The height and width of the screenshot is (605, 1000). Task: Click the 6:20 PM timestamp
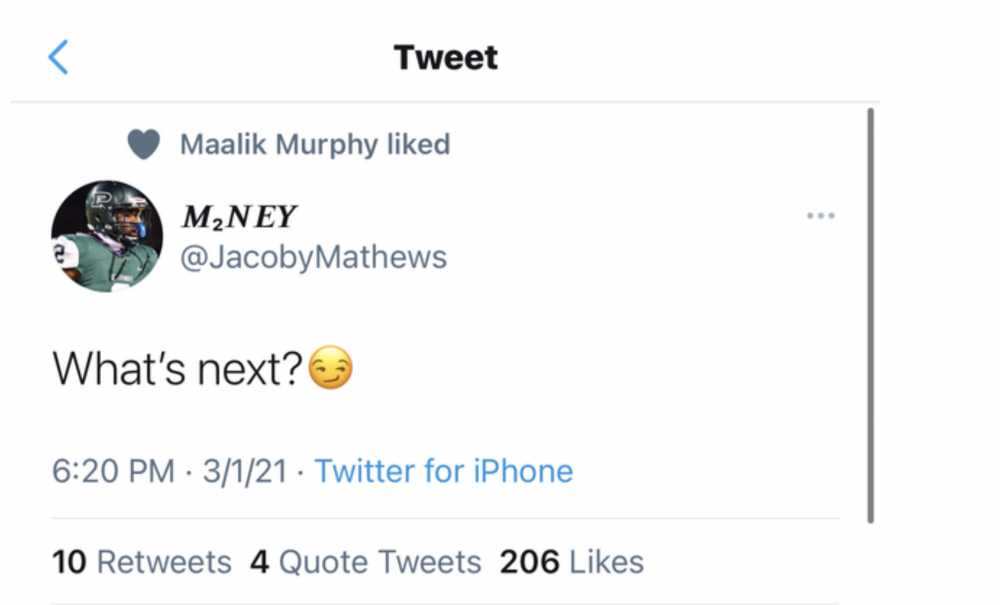point(113,471)
